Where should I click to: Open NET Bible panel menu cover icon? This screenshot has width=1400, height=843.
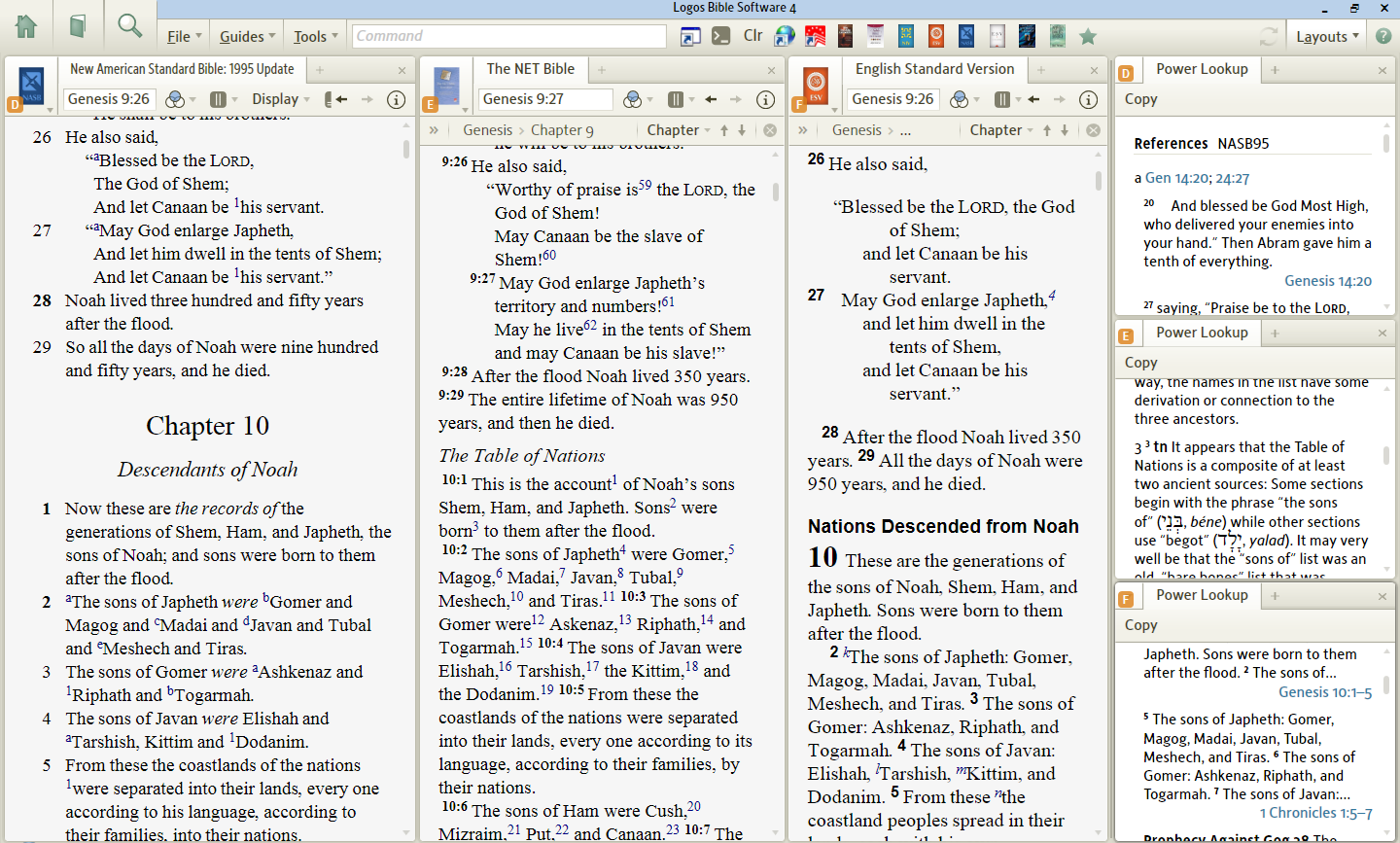click(x=446, y=86)
